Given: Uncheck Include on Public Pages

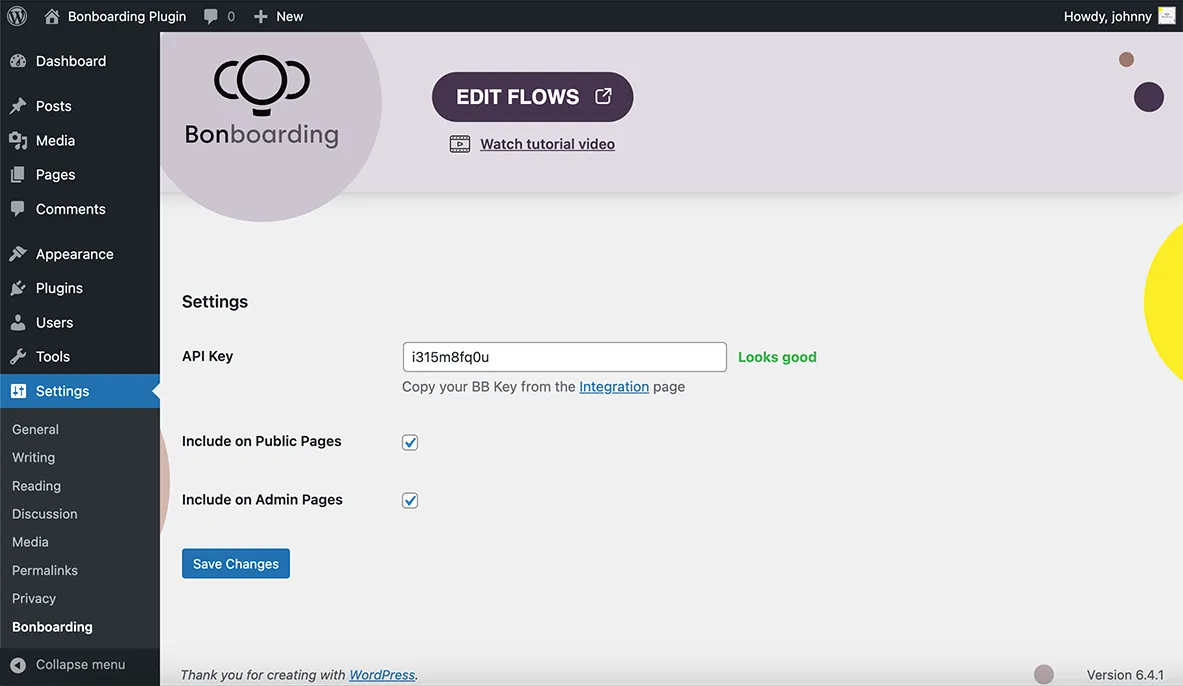Looking at the screenshot, I should coord(409,441).
